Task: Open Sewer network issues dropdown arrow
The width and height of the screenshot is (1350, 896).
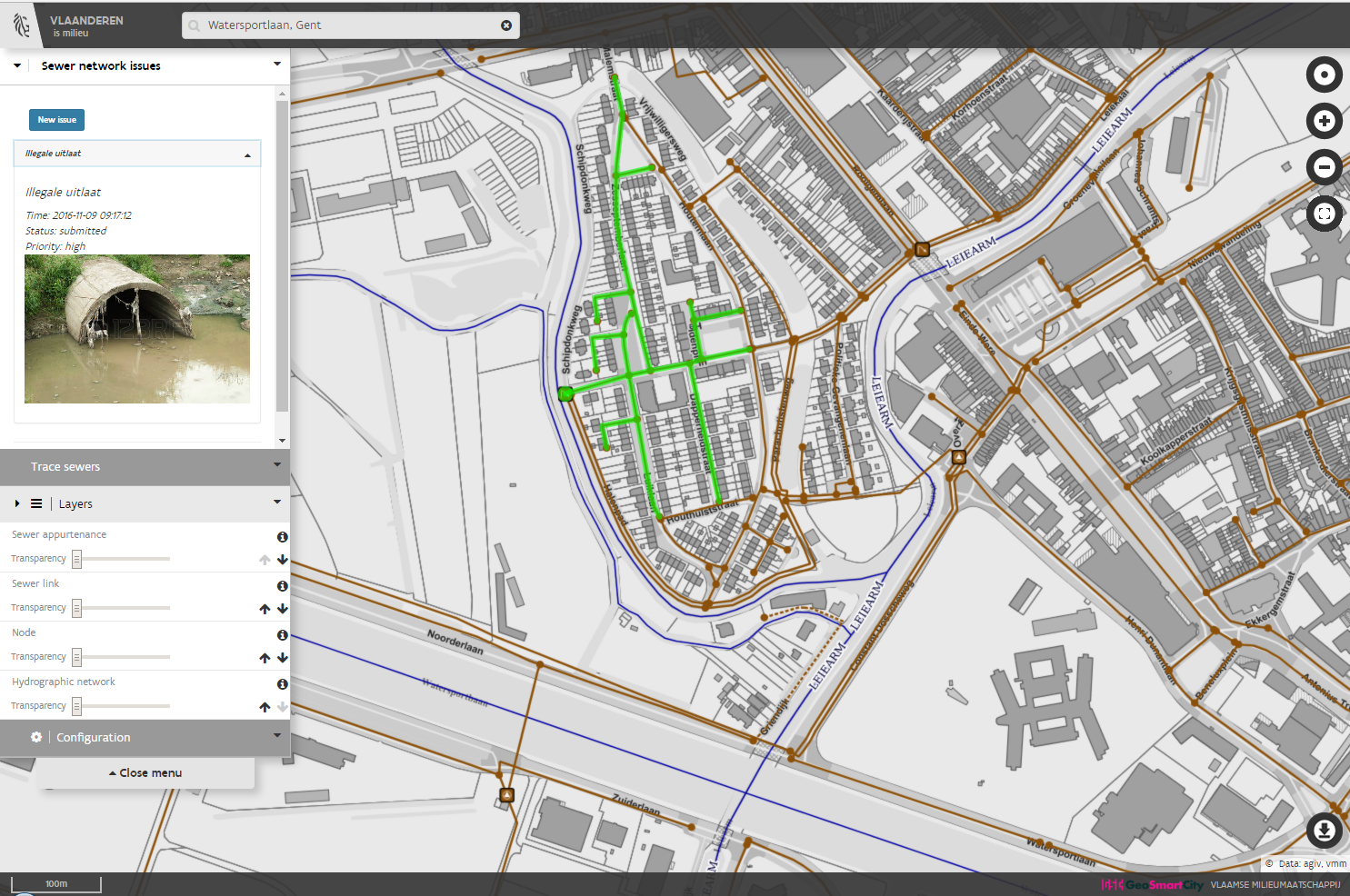Action: [277, 64]
